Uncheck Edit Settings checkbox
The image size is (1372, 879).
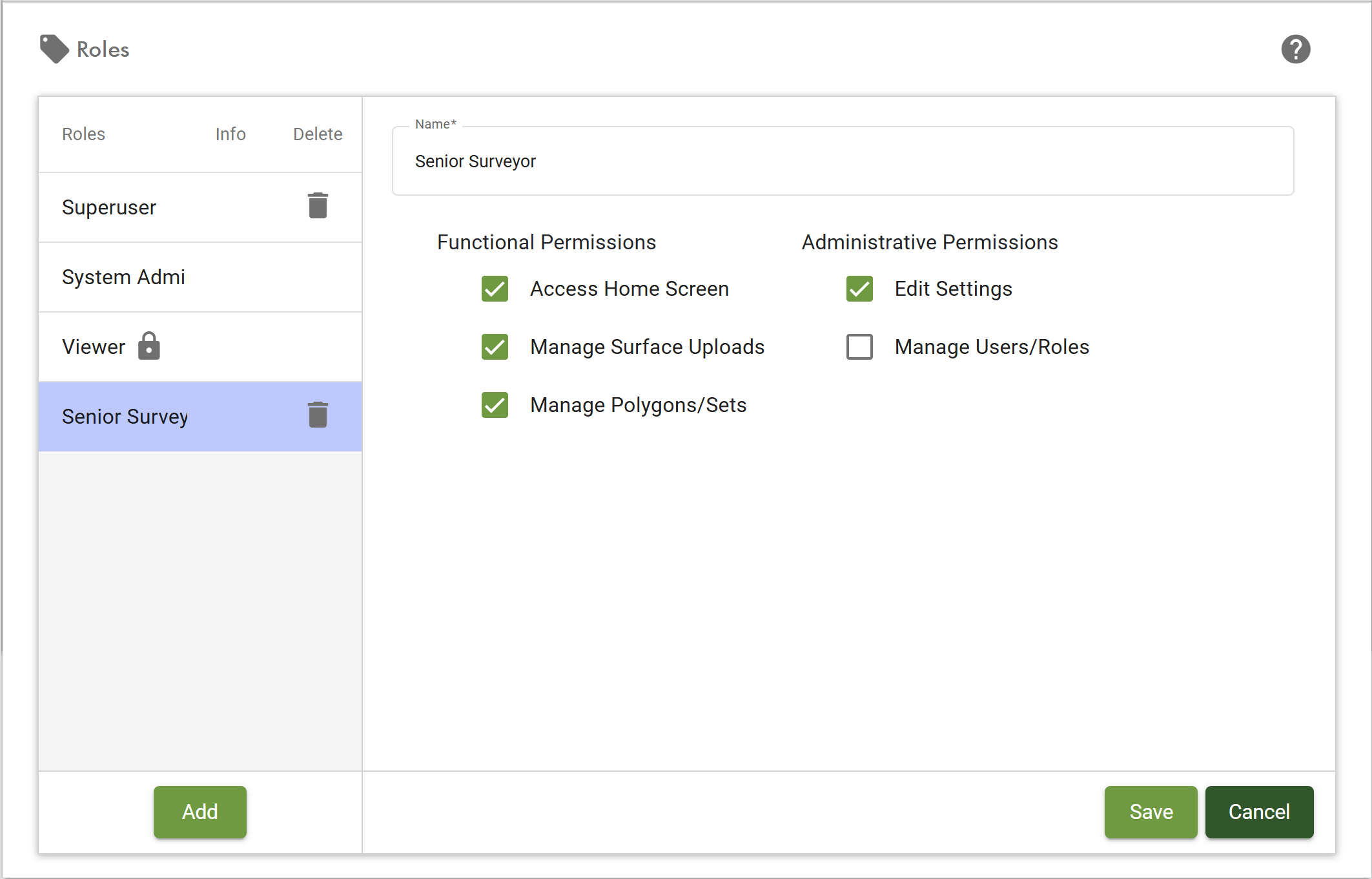click(x=859, y=289)
